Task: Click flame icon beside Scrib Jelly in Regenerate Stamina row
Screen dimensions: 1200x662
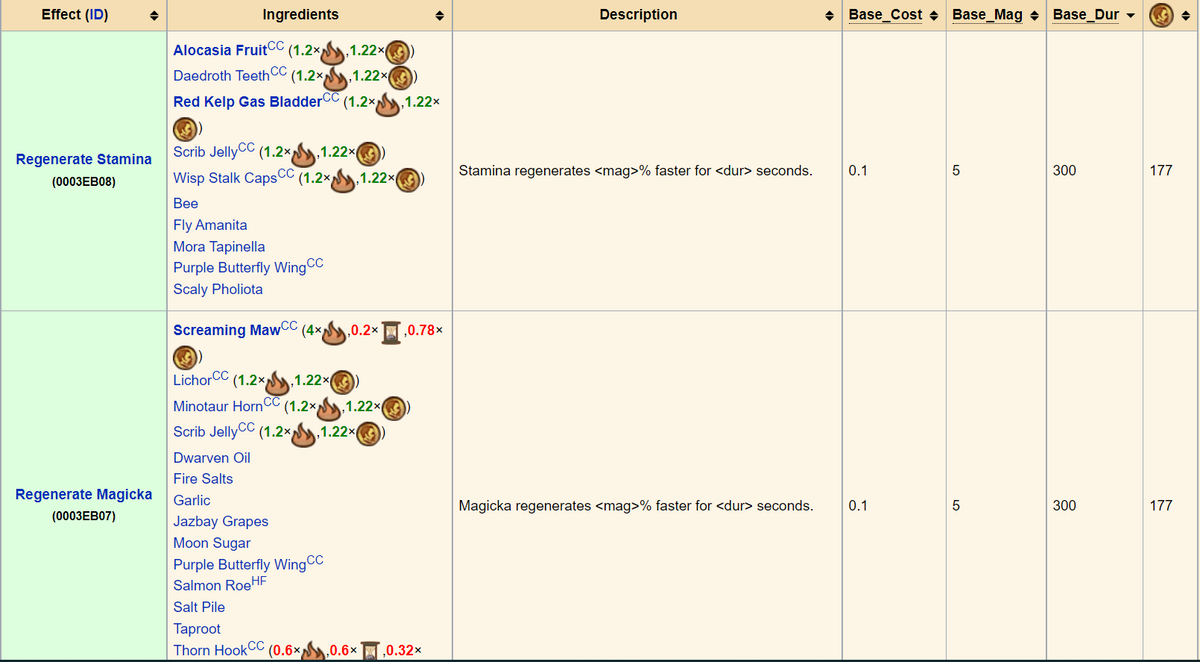Action: pos(302,153)
